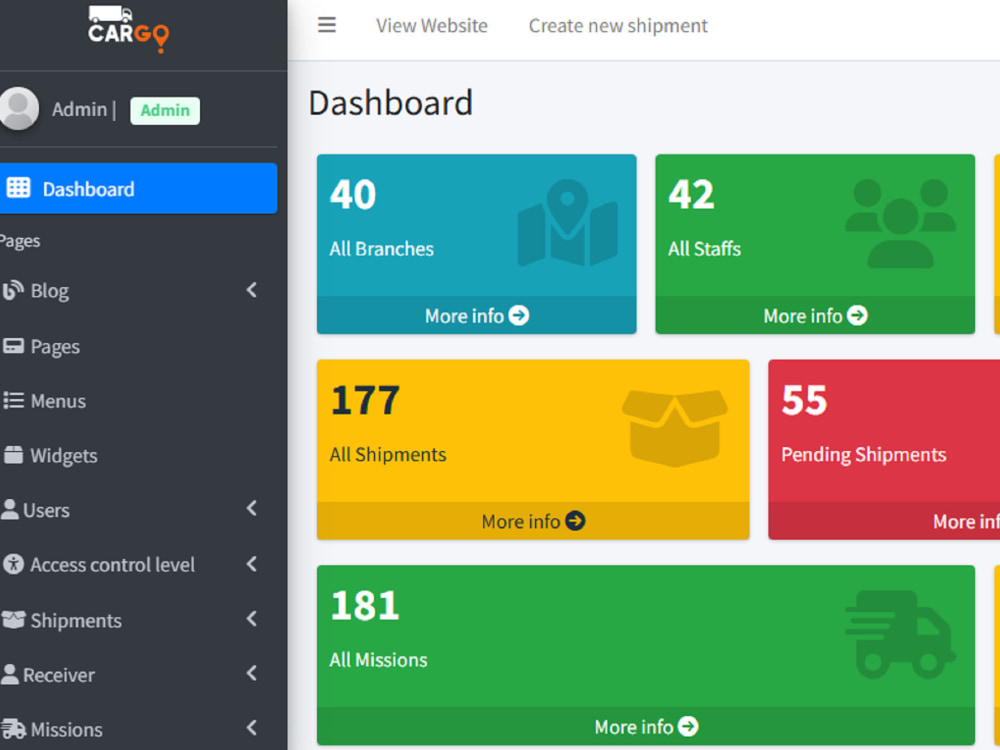
Task: Open the Missions sidebar item
Action: [x=66, y=730]
